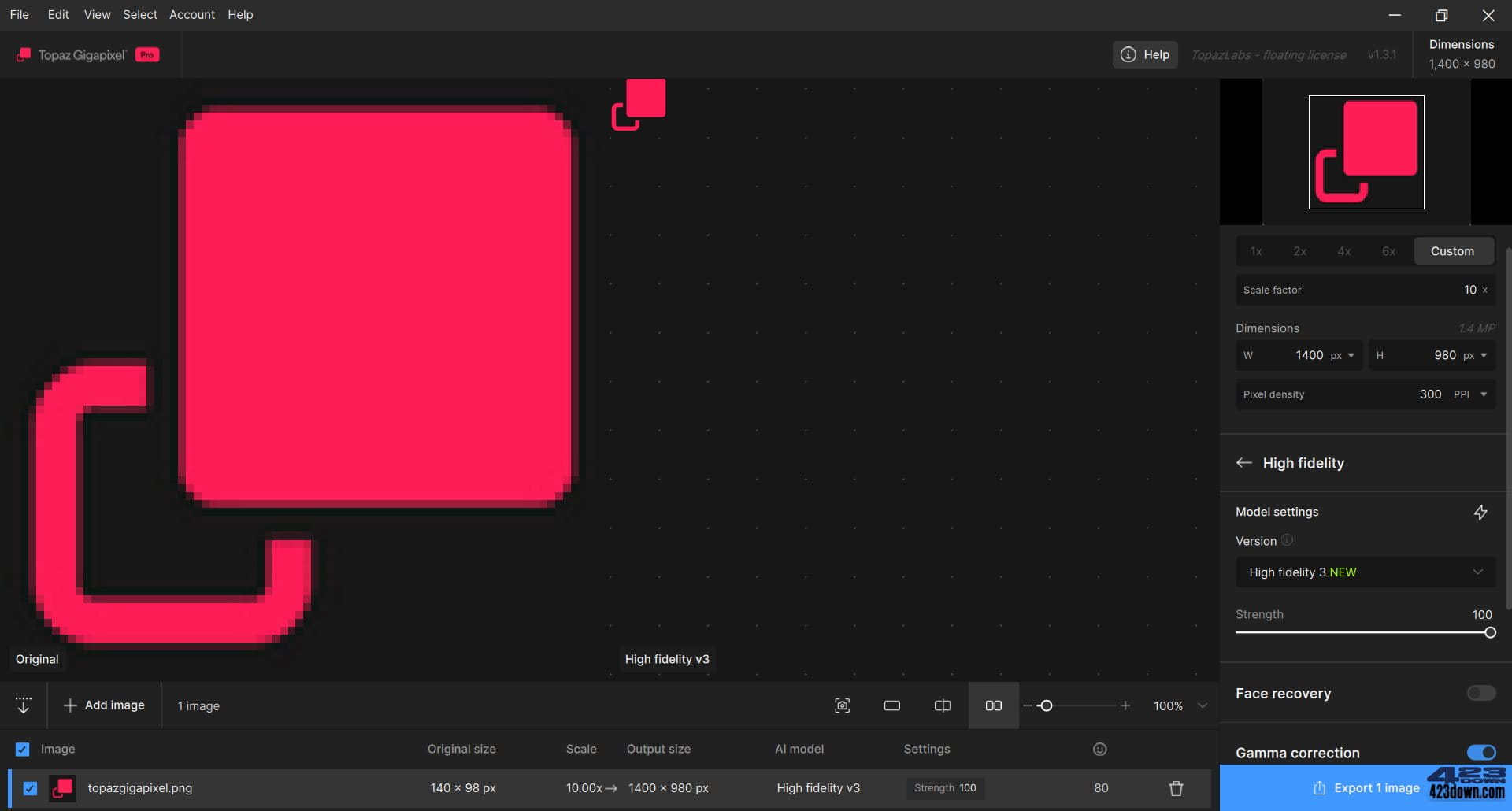This screenshot has width=1512, height=811.
Task: Click the width value 1400 field
Action: [1309, 355]
